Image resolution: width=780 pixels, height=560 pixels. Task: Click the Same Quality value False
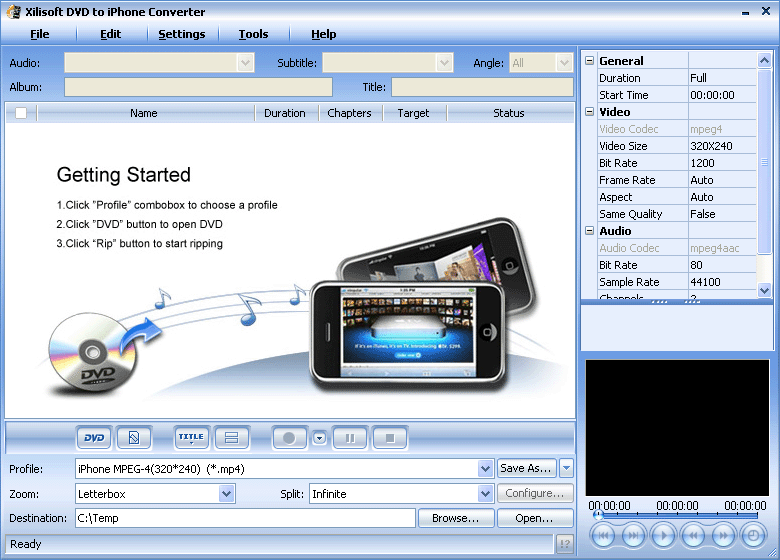point(722,214)
